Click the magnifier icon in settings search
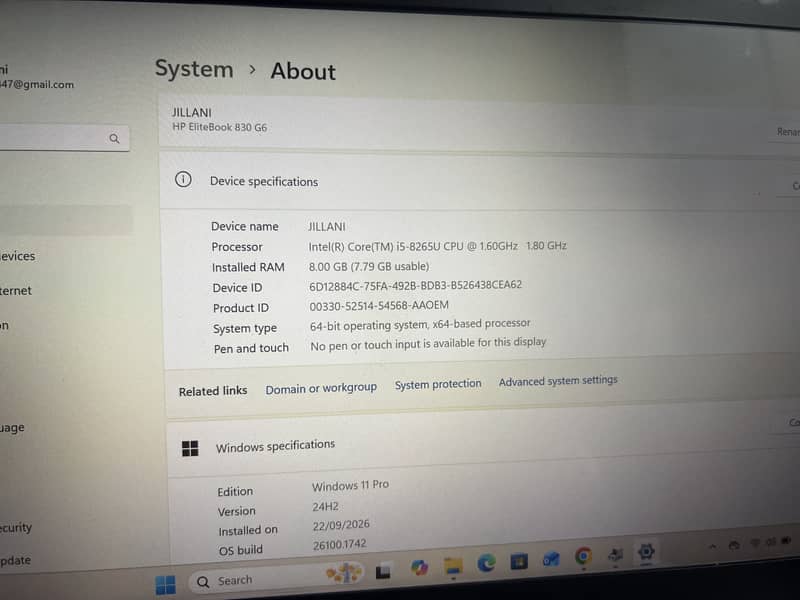800x600 pixels. tap(114, 138)
